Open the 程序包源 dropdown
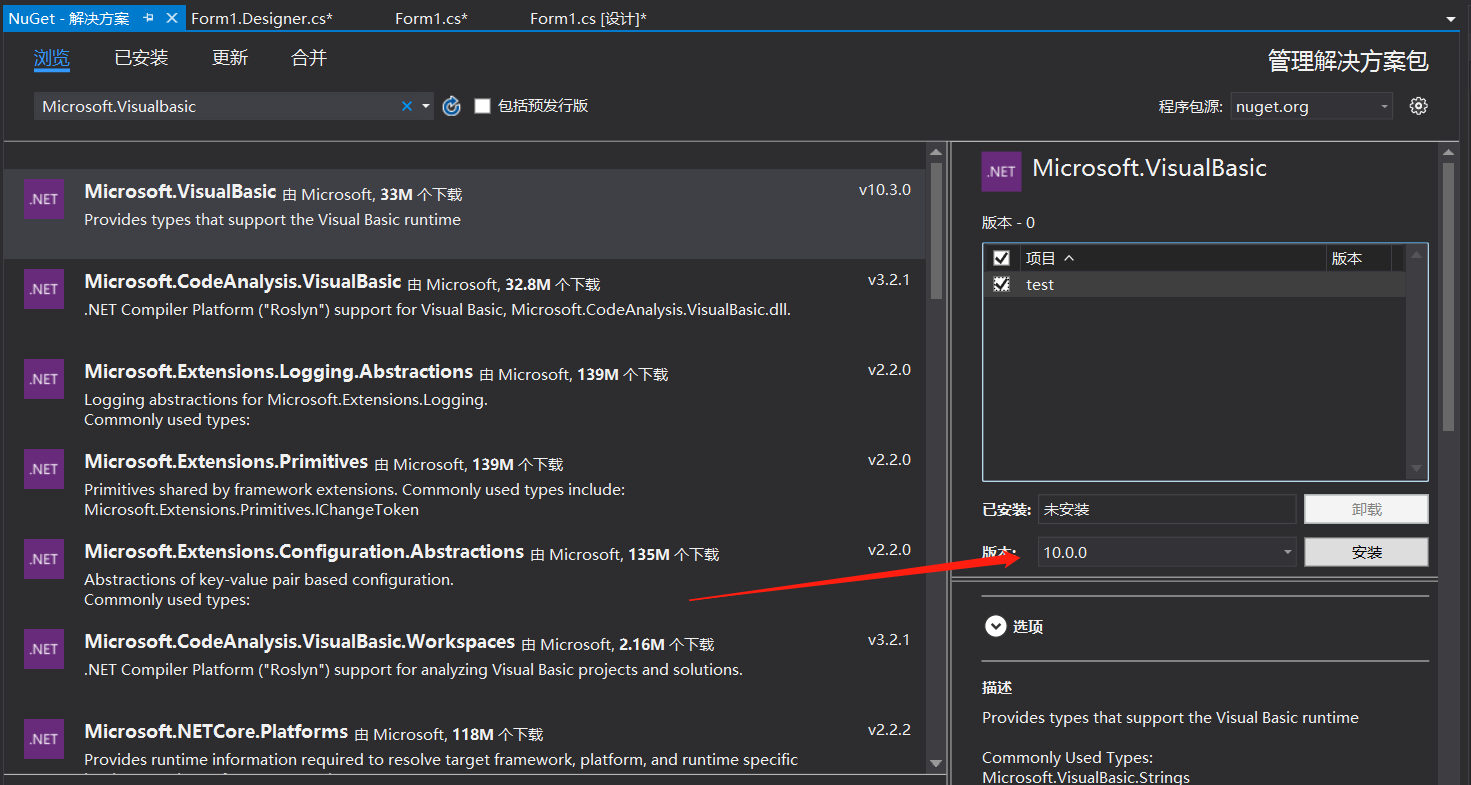This screenshot has height=785, width=1471. click(1311, 105)
